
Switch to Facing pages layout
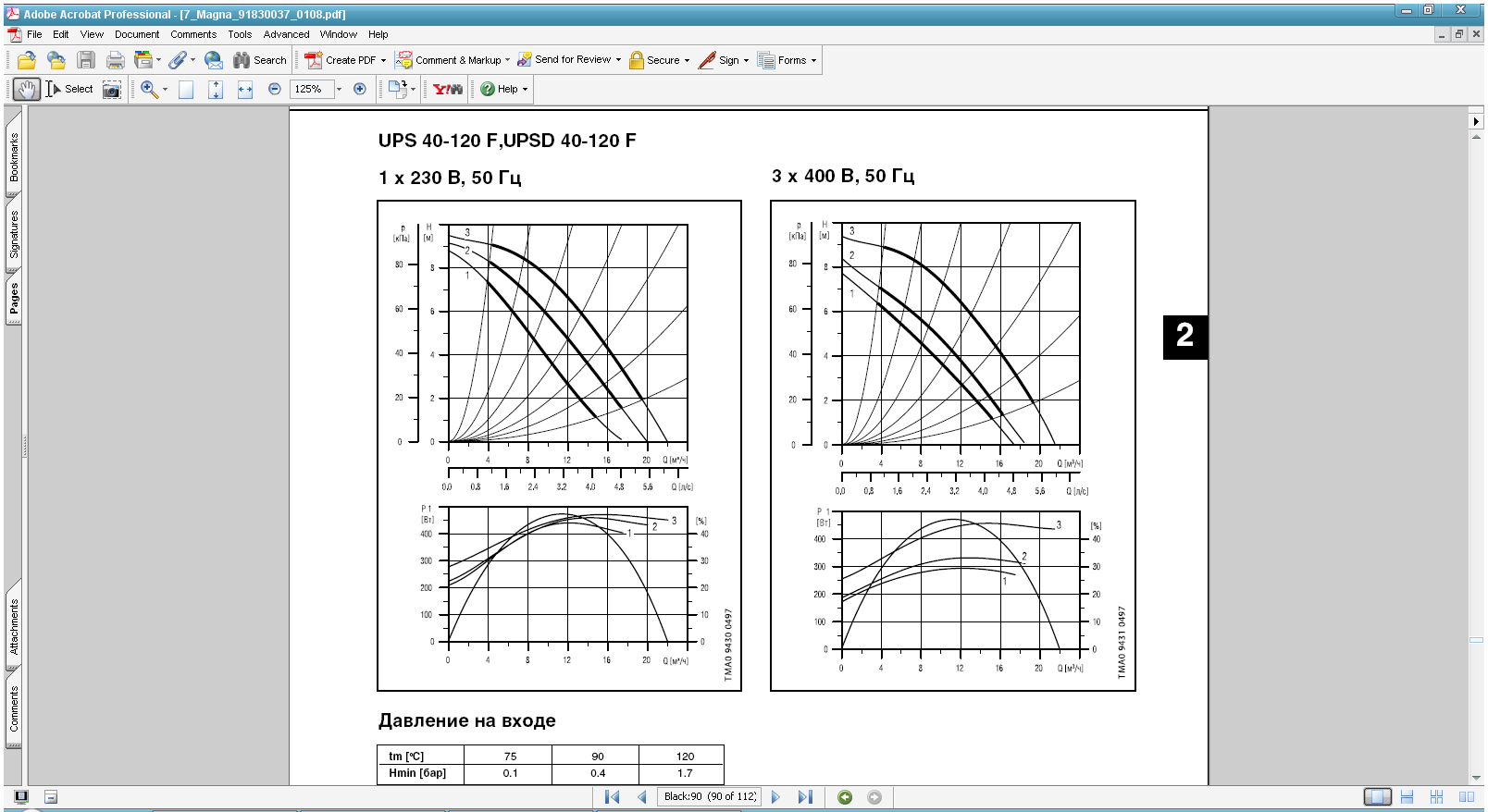point(1467,797)
